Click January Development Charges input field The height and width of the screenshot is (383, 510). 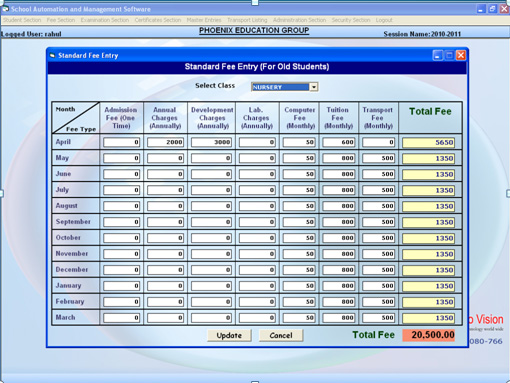click(211, 286)
